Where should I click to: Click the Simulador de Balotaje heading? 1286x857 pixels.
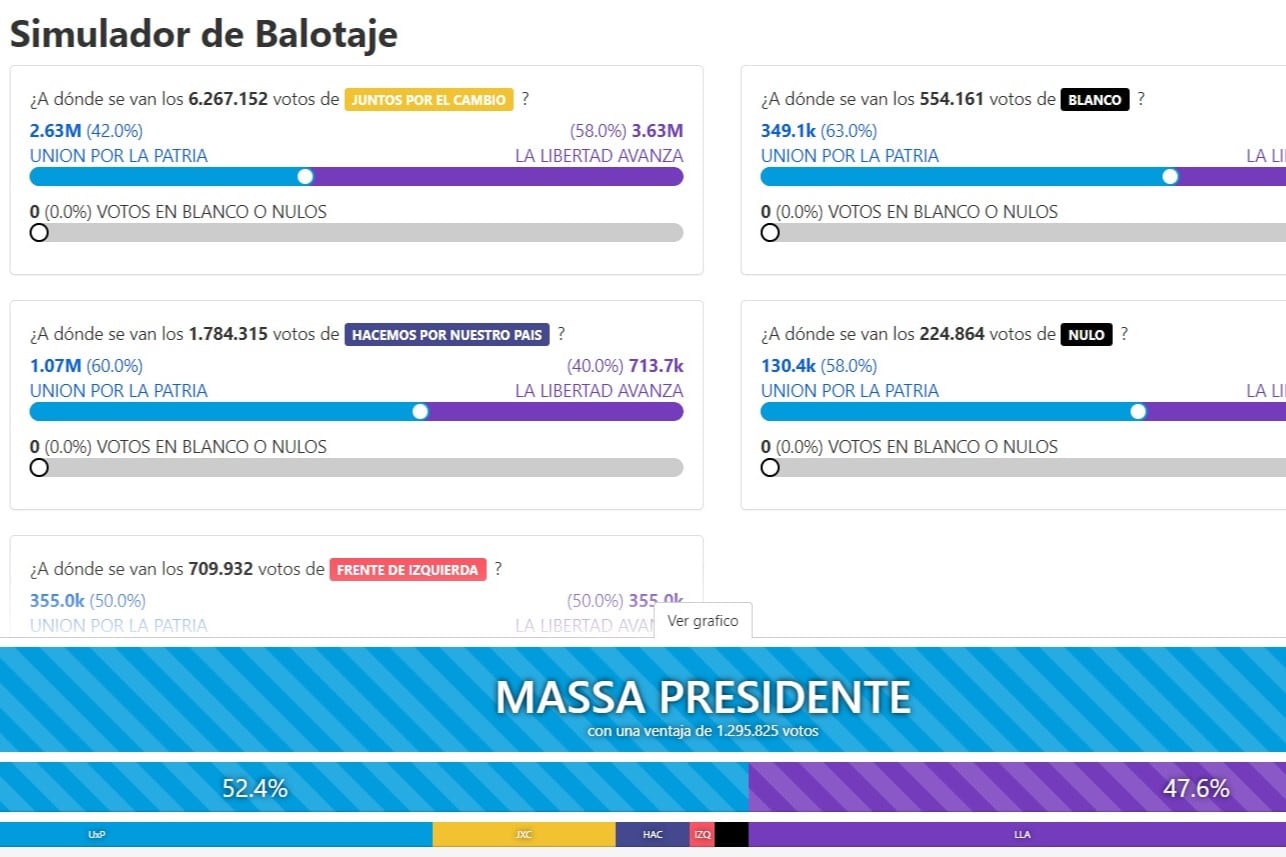pos(203,33)
